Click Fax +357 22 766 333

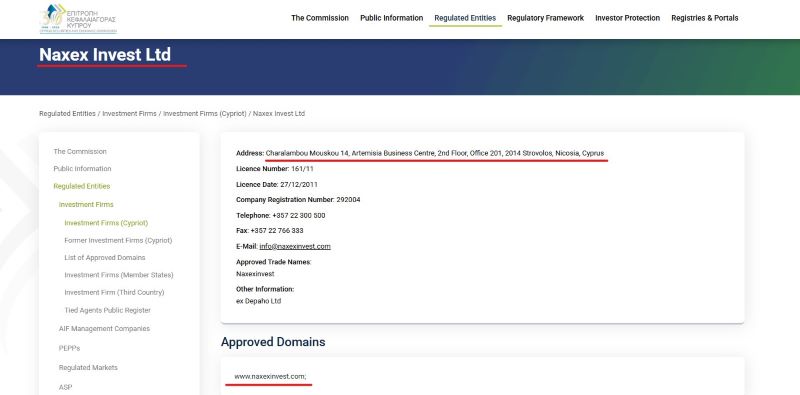pyautogui.click(x=270, y=231)
